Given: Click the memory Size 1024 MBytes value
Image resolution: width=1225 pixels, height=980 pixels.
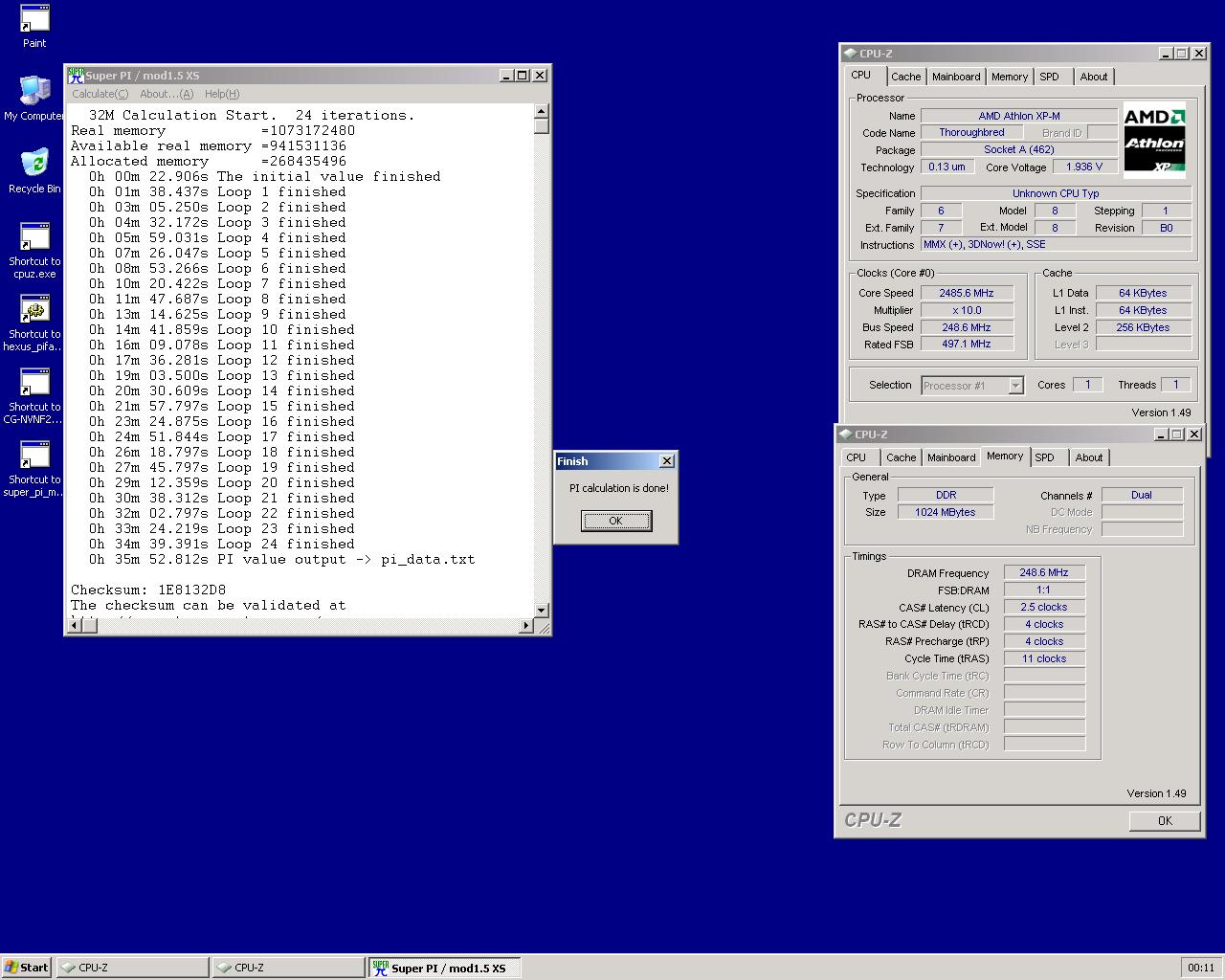Looking at the screenshot, I should pos(946,512).
